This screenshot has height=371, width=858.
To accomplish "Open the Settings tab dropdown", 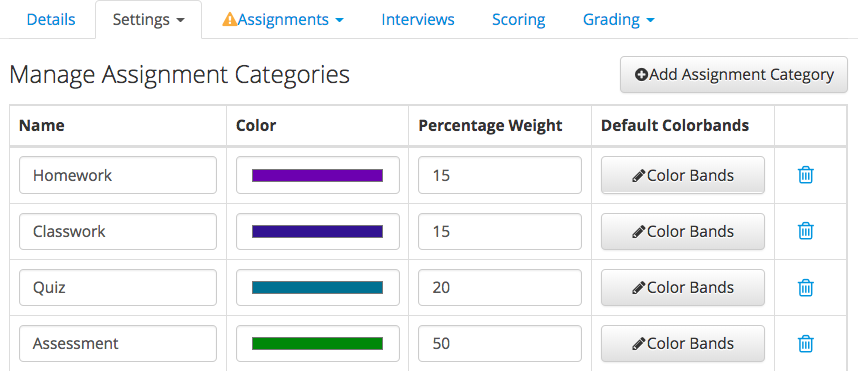I will click(148, 20).
